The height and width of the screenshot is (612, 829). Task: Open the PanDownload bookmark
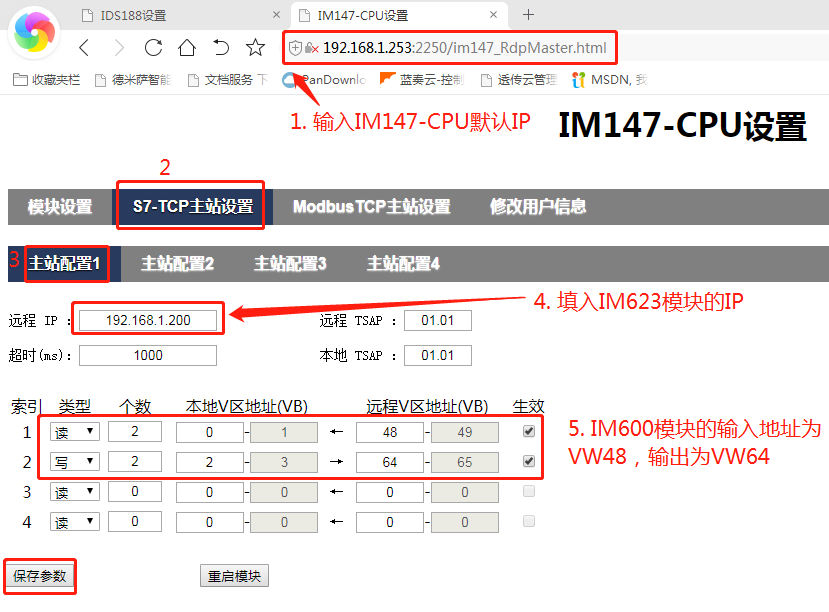point(324,80)
